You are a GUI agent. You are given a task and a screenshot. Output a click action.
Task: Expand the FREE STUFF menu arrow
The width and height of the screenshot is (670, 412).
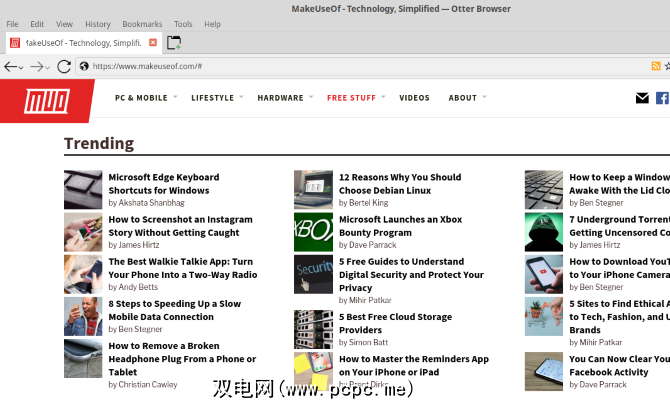[383, 97]
